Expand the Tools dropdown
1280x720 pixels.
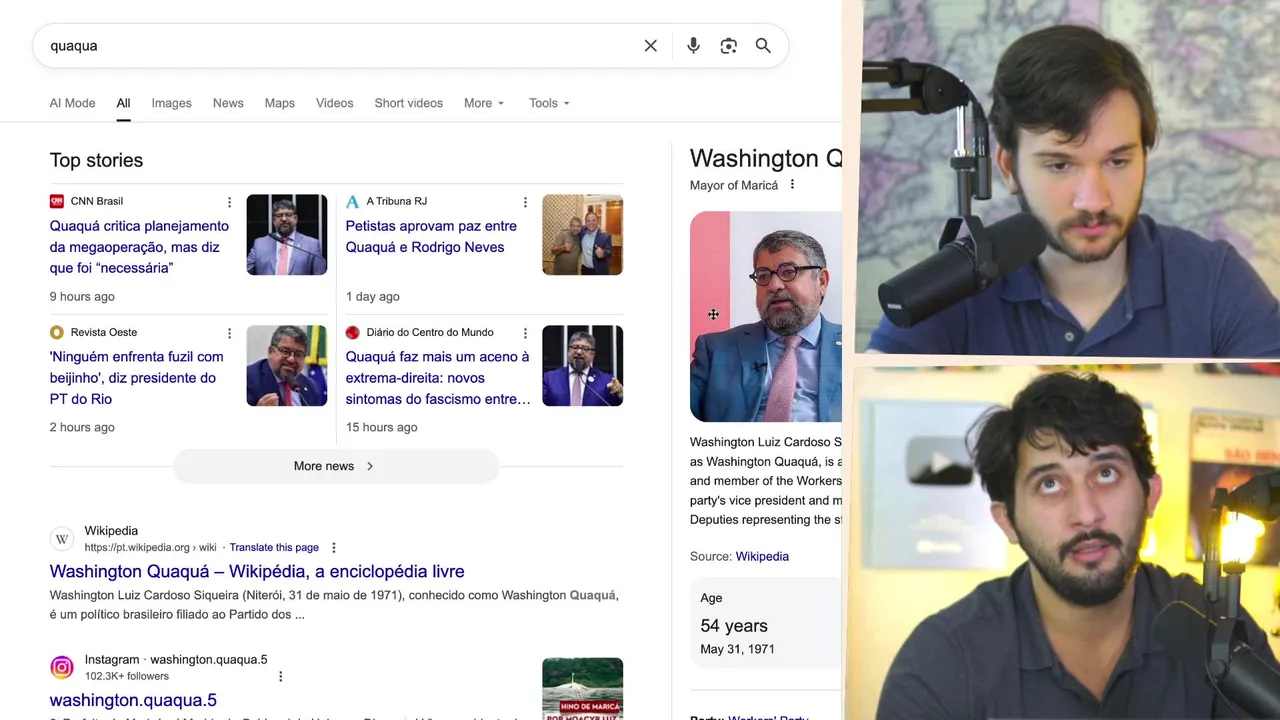tap(549, 103)
